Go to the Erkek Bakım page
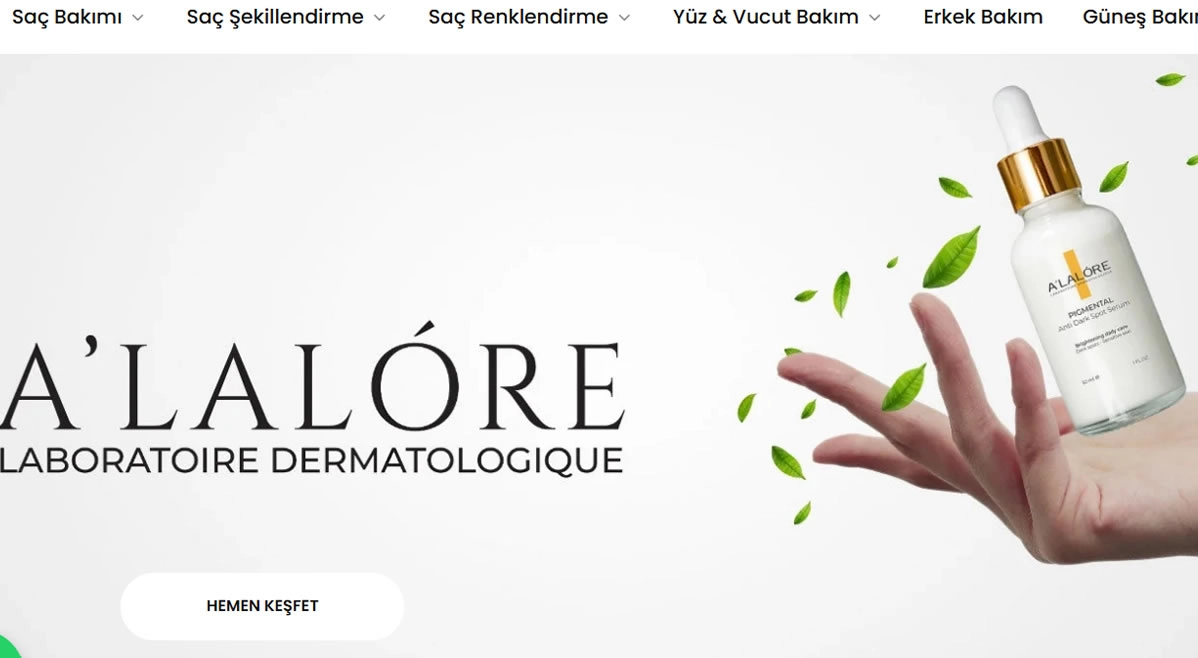1198x658 pixels. (983, 17)
